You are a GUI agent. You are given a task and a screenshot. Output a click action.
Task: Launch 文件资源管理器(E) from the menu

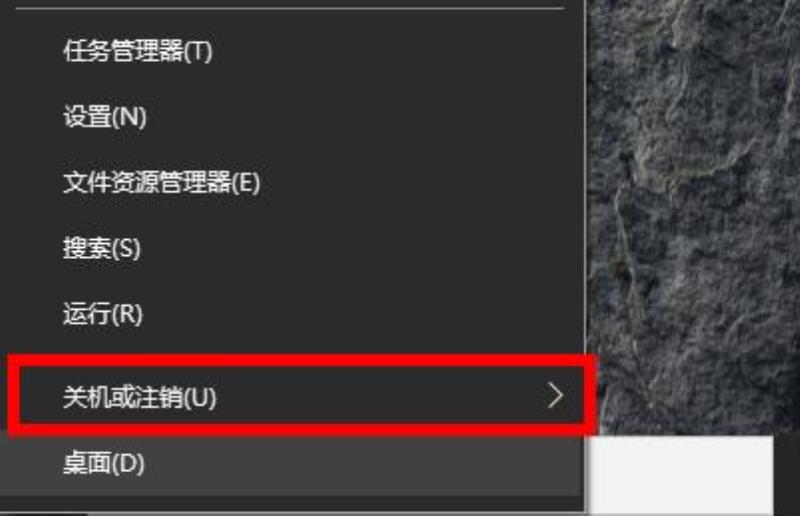click(292, 183)
